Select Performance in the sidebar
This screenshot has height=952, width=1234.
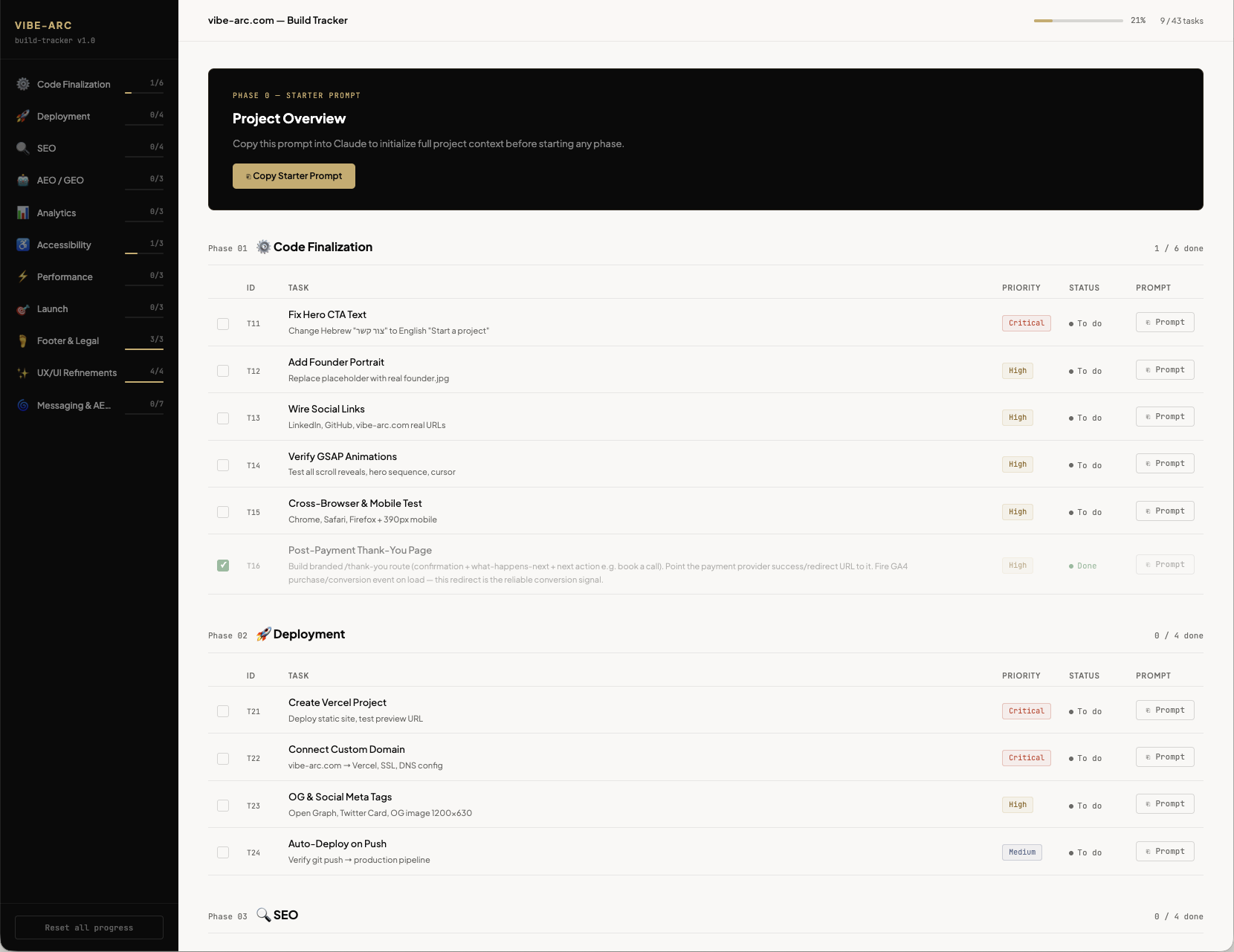click(x=89, y=276)
